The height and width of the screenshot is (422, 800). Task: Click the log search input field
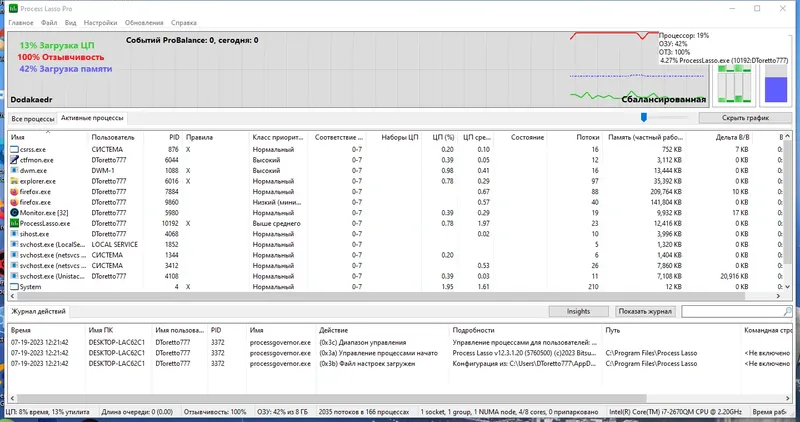(733, 311)
